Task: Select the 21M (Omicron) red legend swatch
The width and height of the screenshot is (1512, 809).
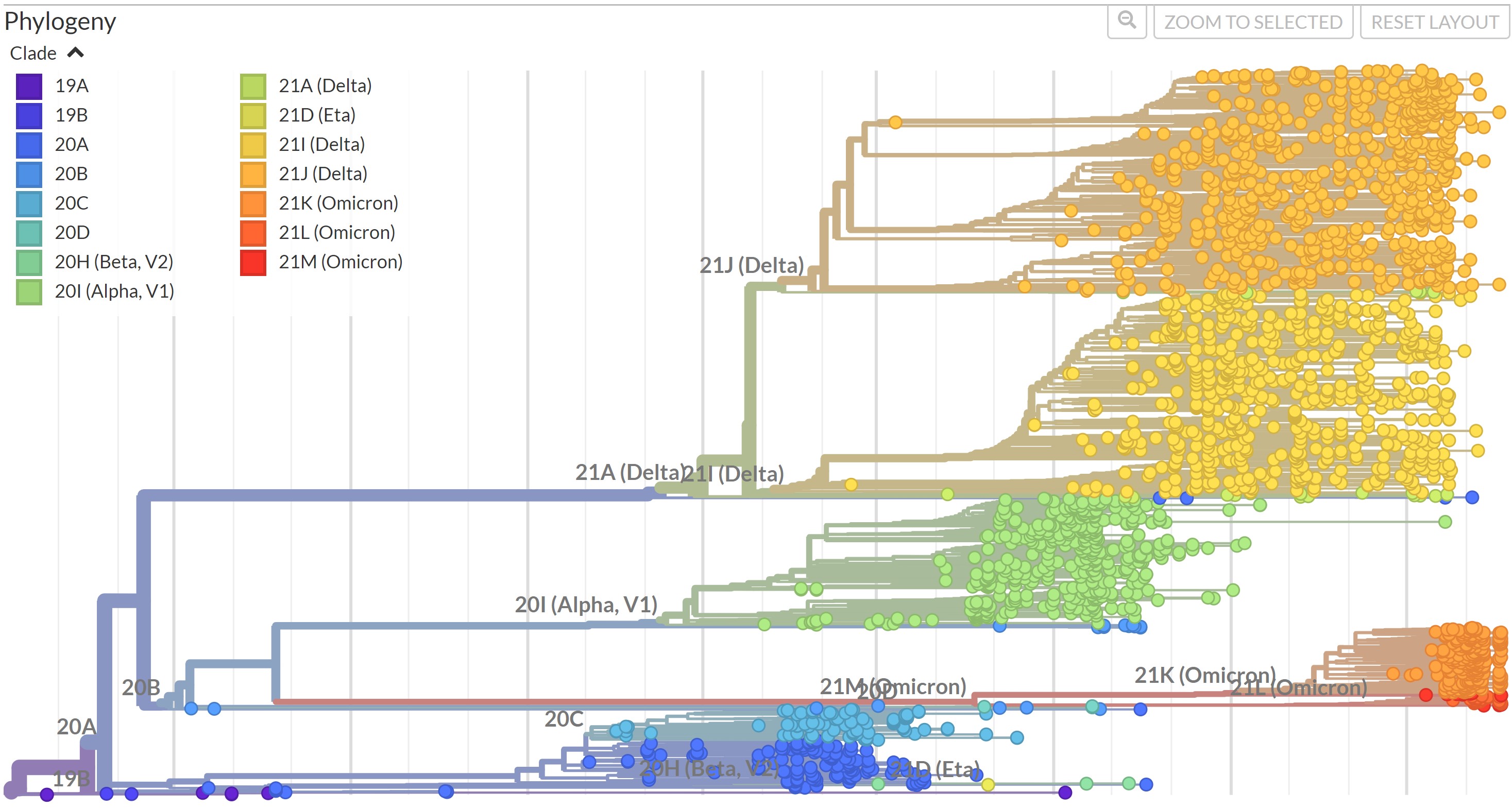Action: 253,262
